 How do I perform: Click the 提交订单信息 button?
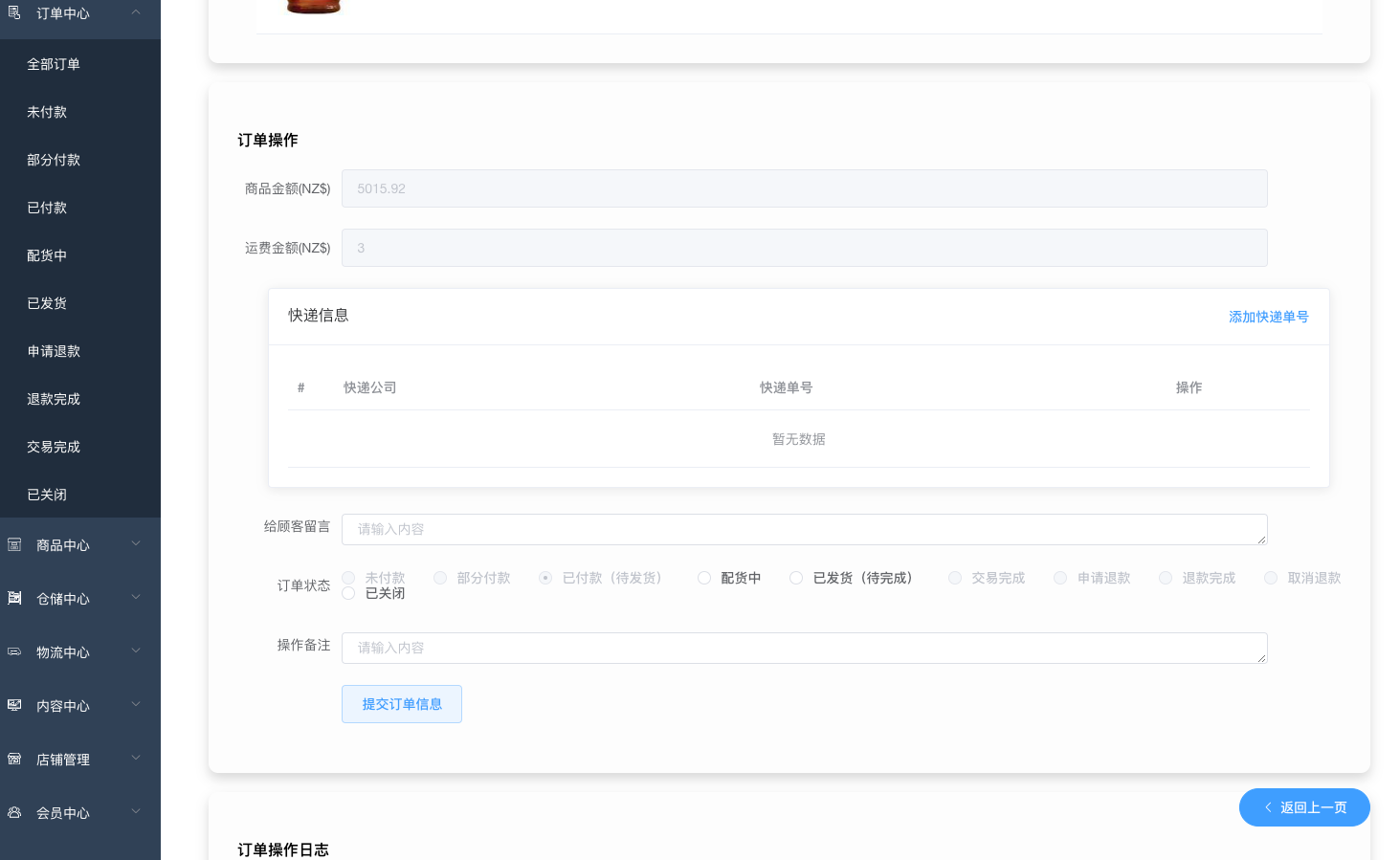pyautogui.click(x=402, y=704)
